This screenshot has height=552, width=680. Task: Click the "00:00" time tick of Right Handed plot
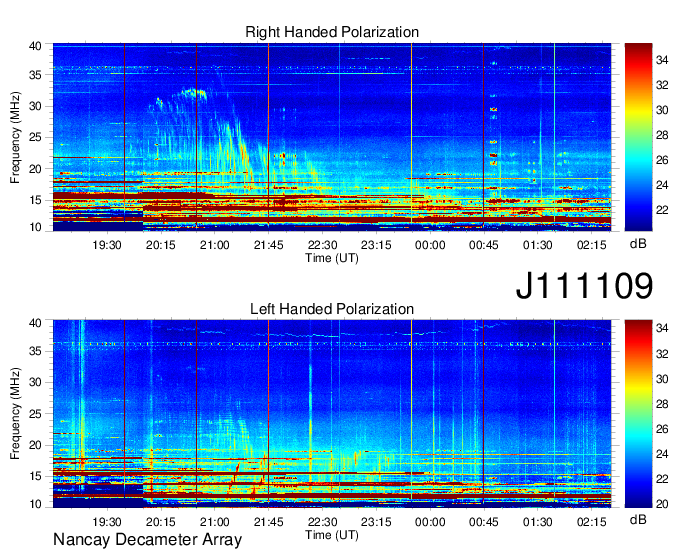[430, 245]
